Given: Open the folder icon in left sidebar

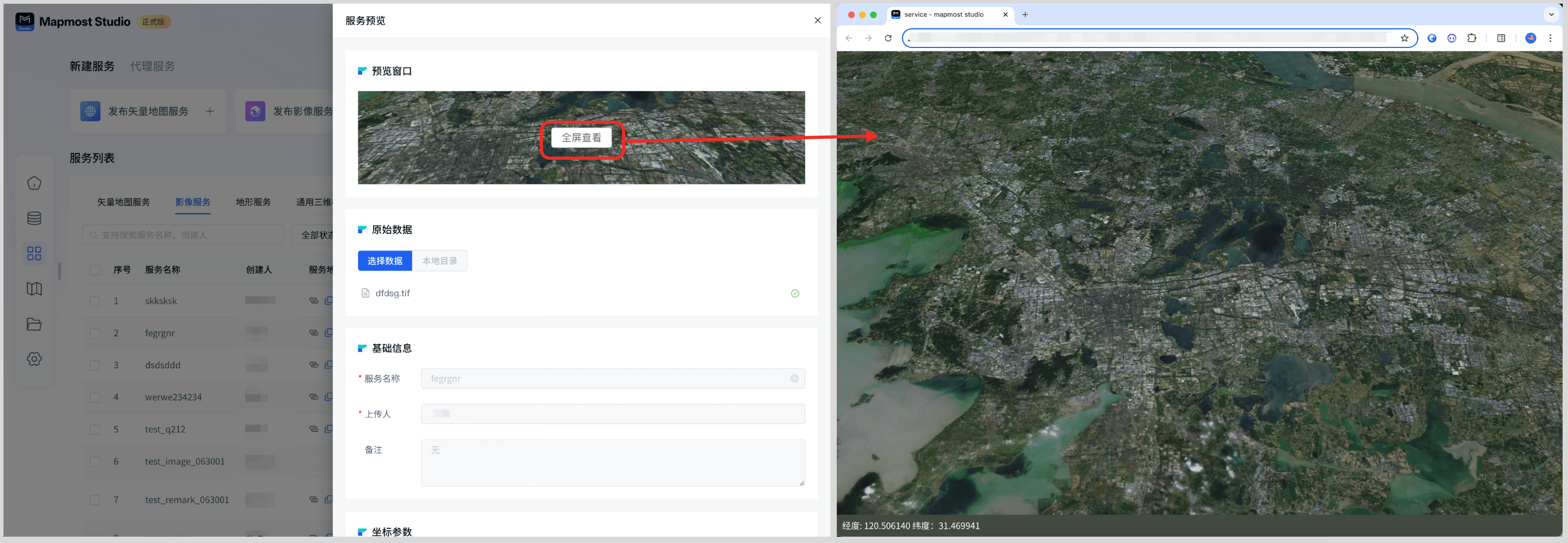Looking at the screenshot, I should coord(34,324).
